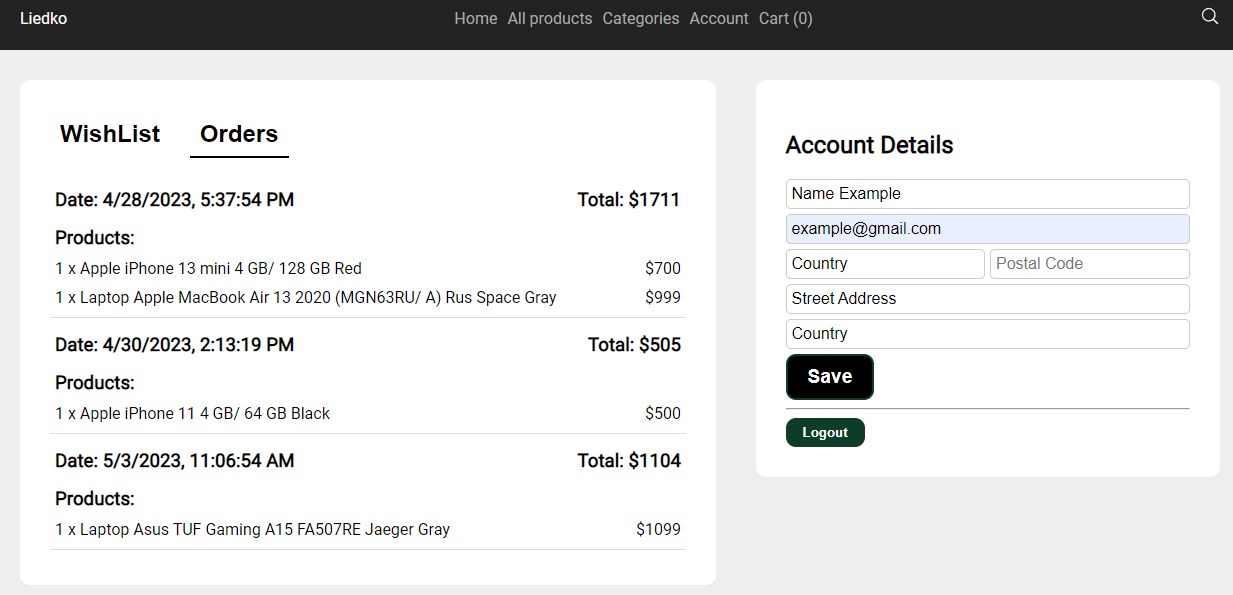The width and height of the screenshot is (1233, 595).
Task: Open All products in navigation
Action: tap(549, 18)
